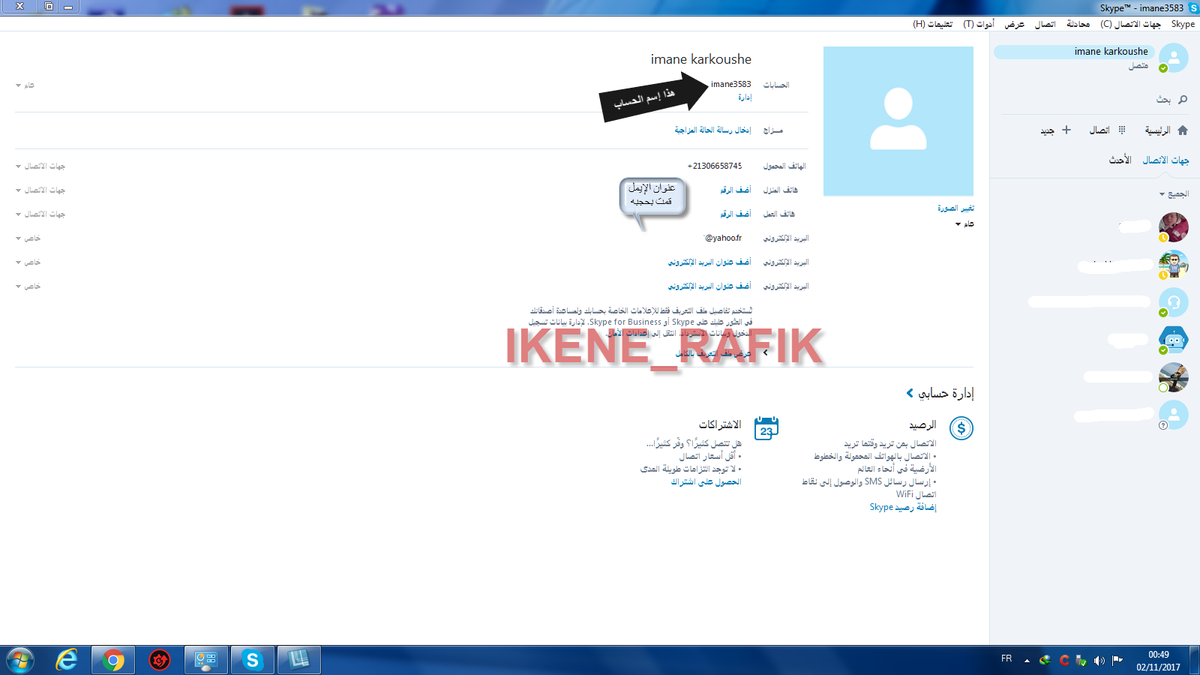Select the blue robot bot contact

coord(1173,340)
